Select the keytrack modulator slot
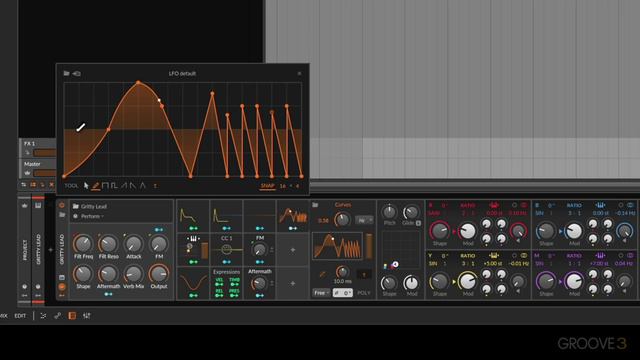Screen dimensions: 640x360 (x=193, y=249)
